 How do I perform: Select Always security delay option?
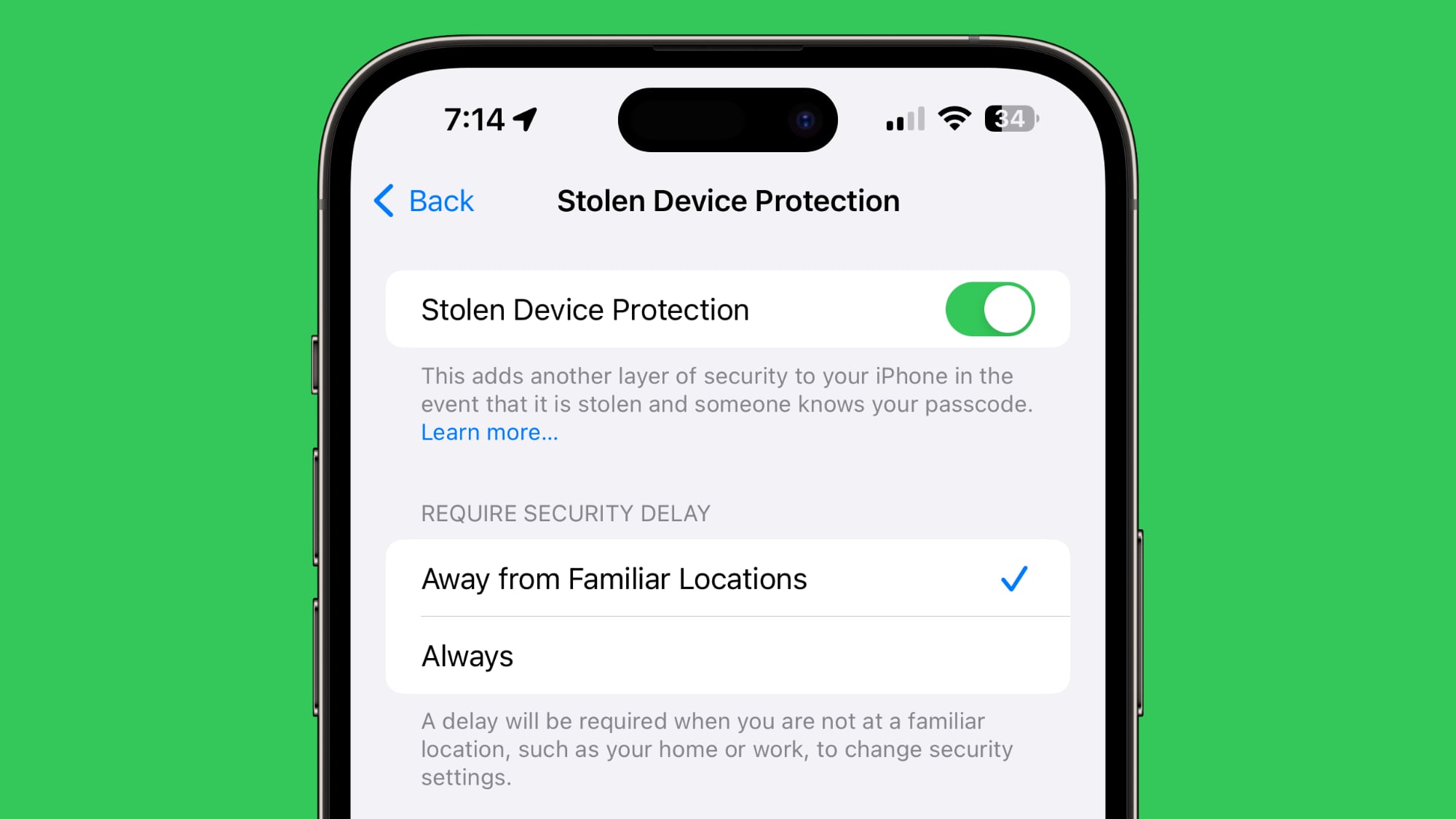pyautogui.click(x=728, y=656)
